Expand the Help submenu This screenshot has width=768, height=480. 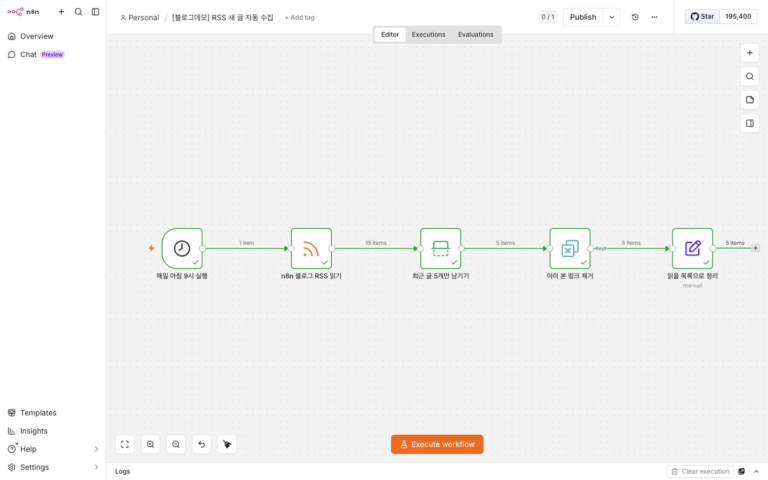point(96,449)
